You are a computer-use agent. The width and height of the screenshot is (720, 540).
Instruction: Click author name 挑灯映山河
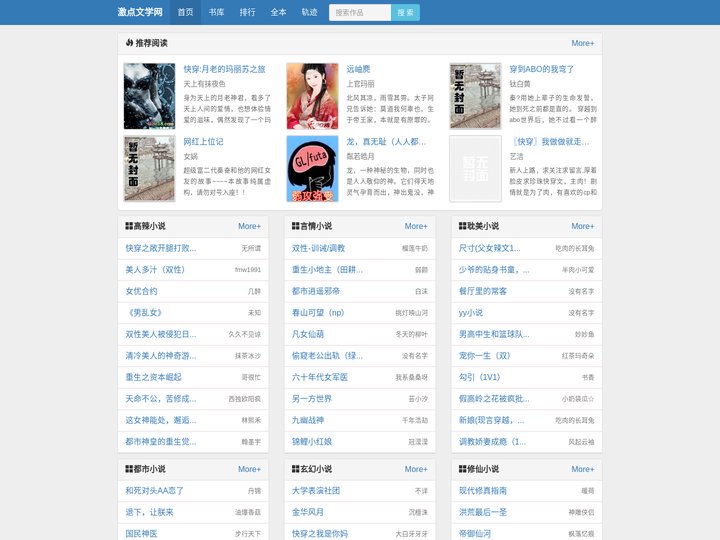(411, 313)
